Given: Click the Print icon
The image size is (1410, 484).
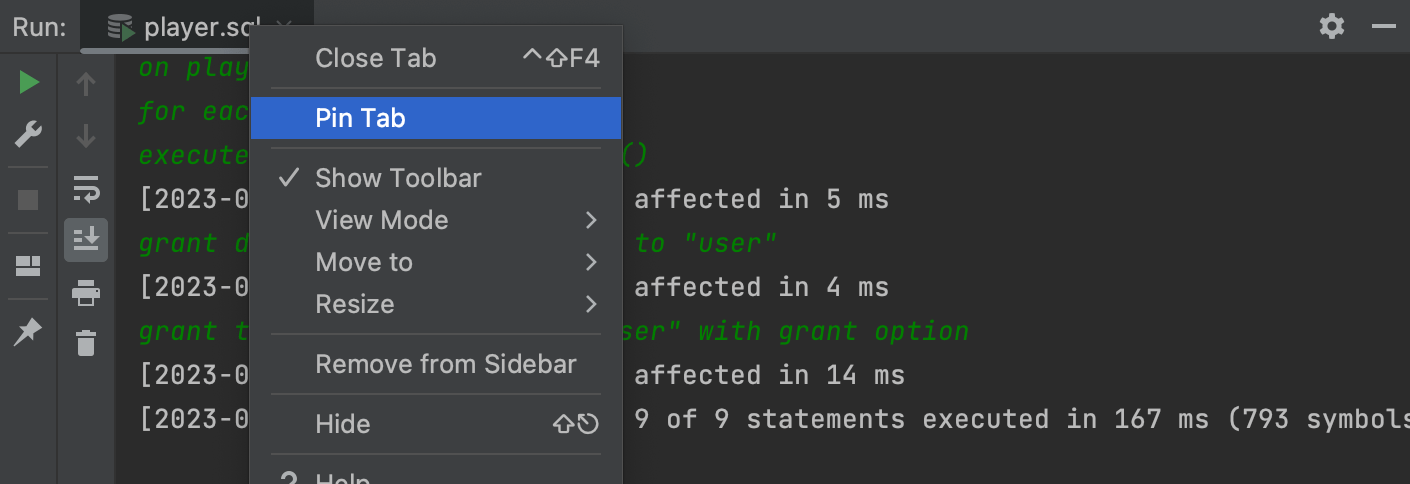Looking at the screenshot, I should [86, 294].
